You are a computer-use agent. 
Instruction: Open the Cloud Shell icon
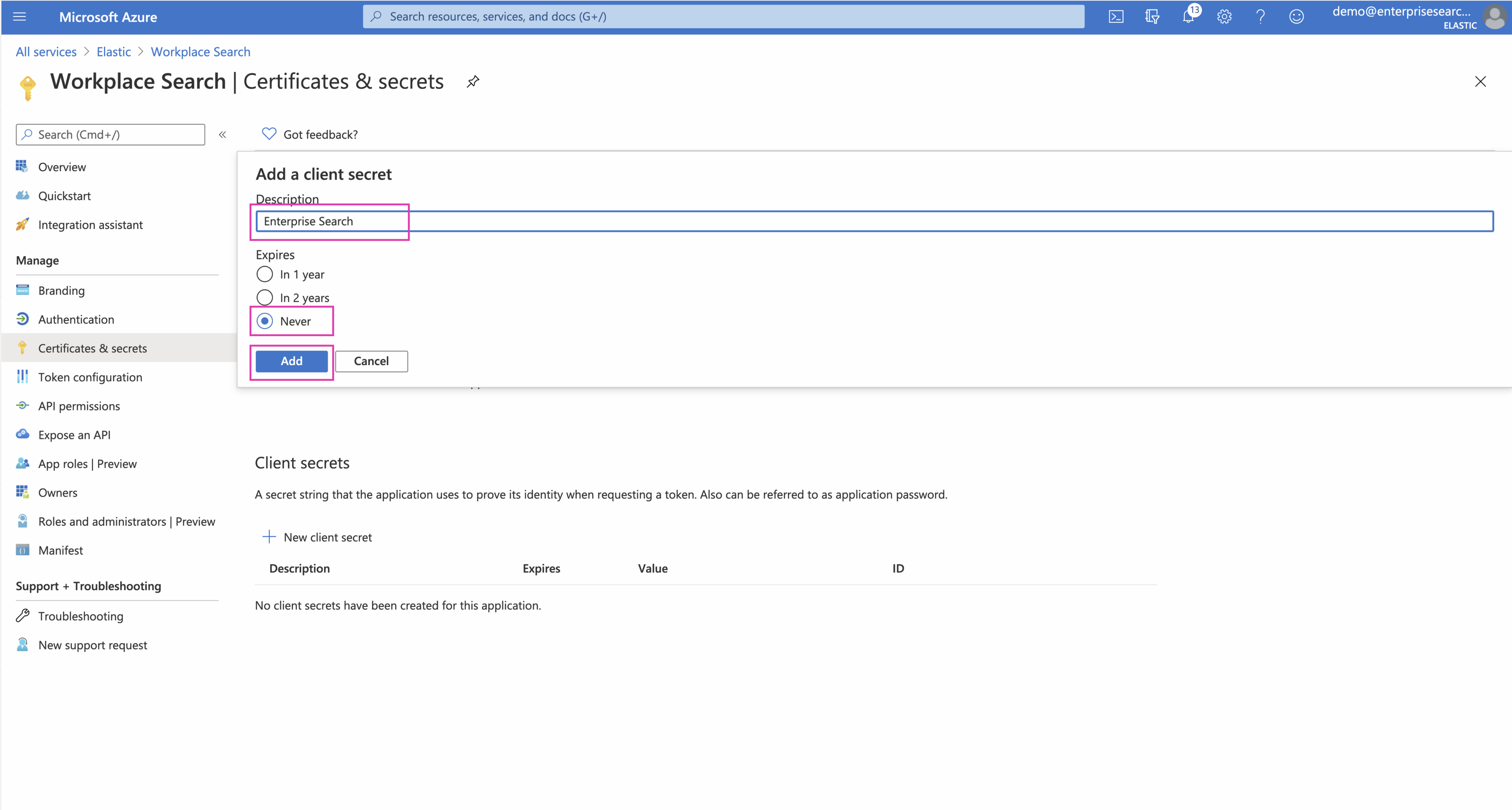1116,16
